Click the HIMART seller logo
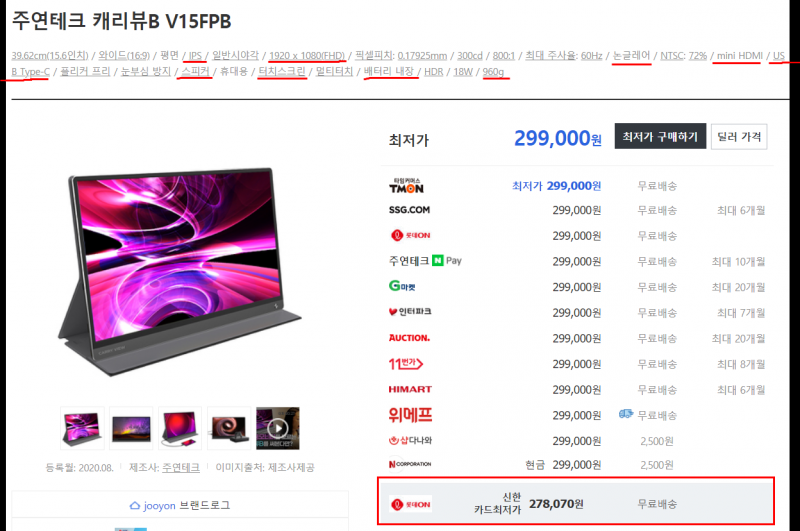 coord(410,389)
